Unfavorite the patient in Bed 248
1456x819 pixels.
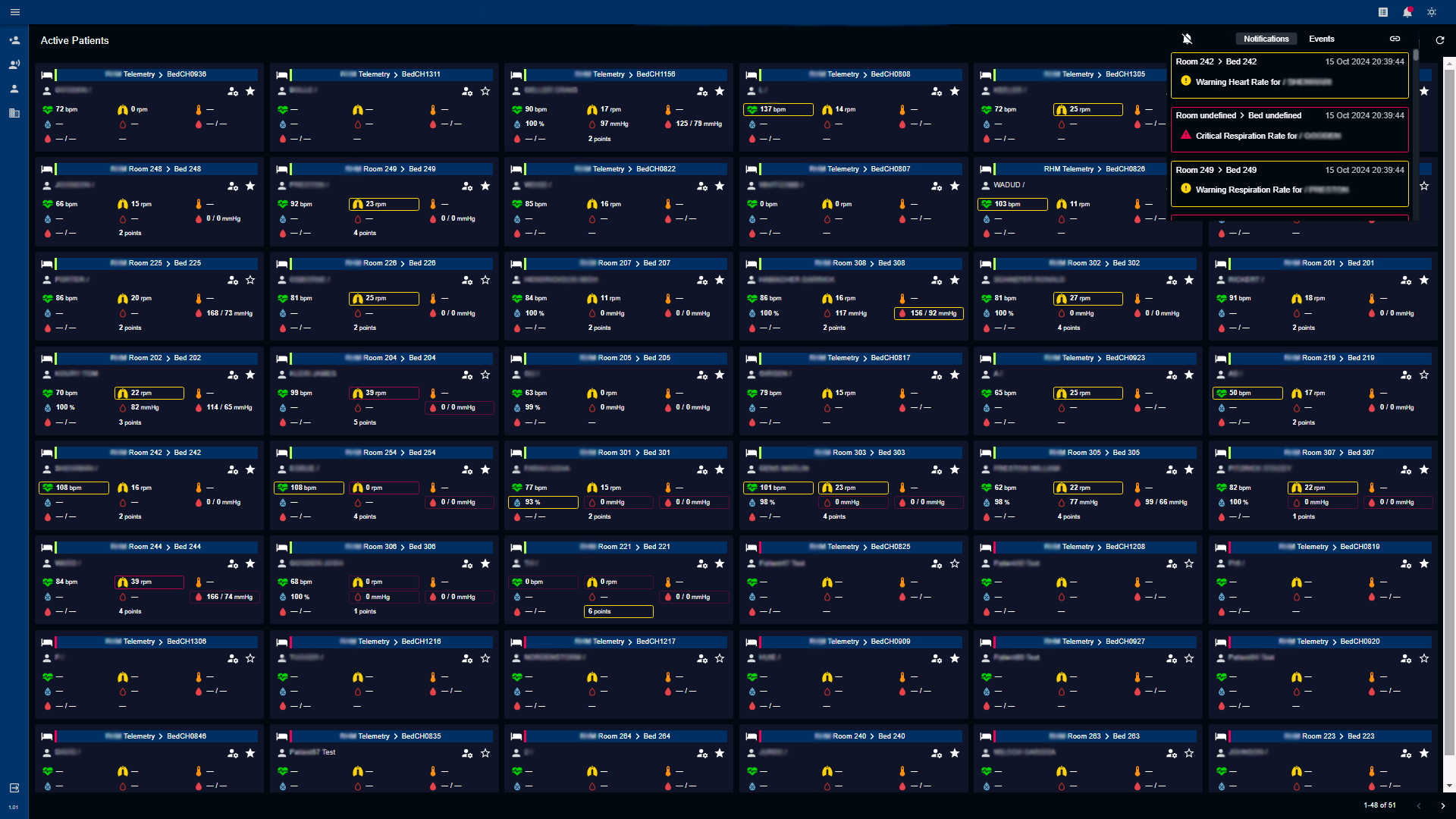(x=250, y=187)
